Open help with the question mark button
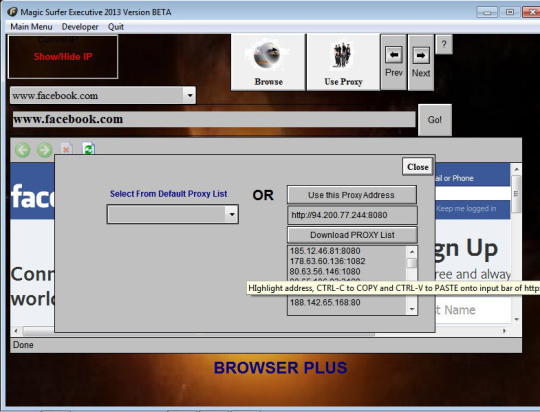 (444, 44)
